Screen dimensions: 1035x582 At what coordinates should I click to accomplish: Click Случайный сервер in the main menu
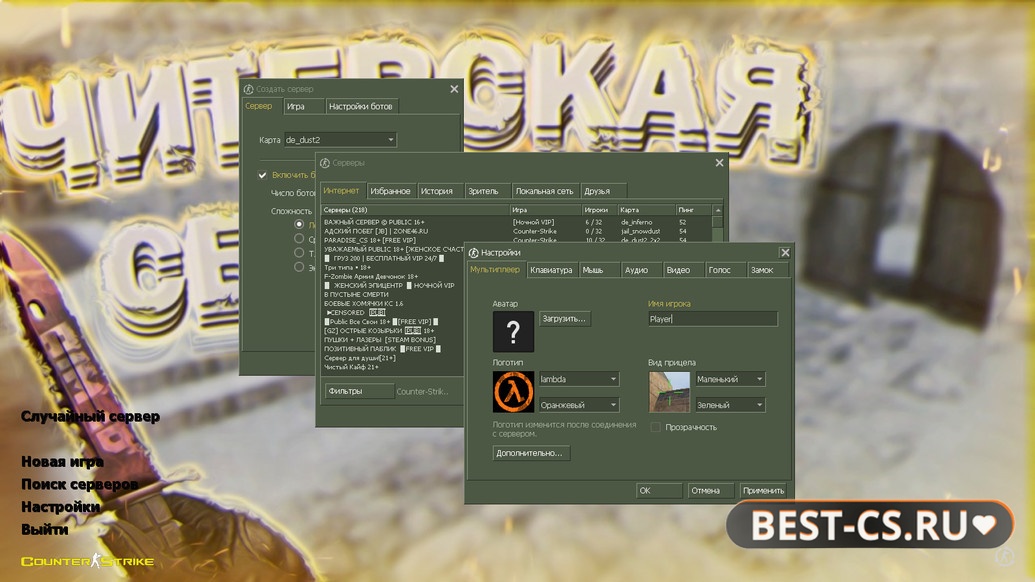pyautogui.click(x=90, y=416)
